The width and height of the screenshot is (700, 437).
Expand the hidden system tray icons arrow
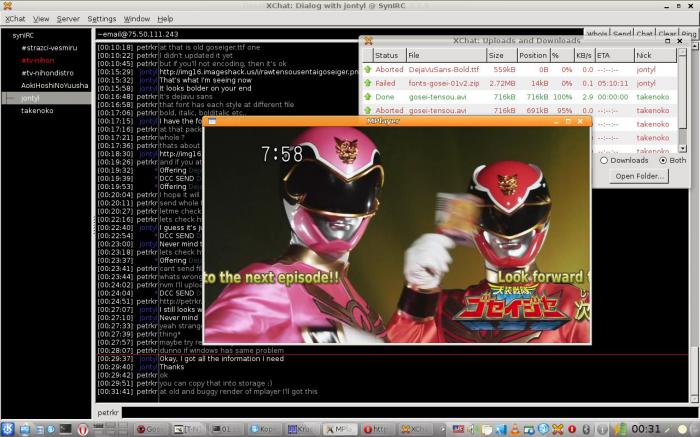pos(442,429)
